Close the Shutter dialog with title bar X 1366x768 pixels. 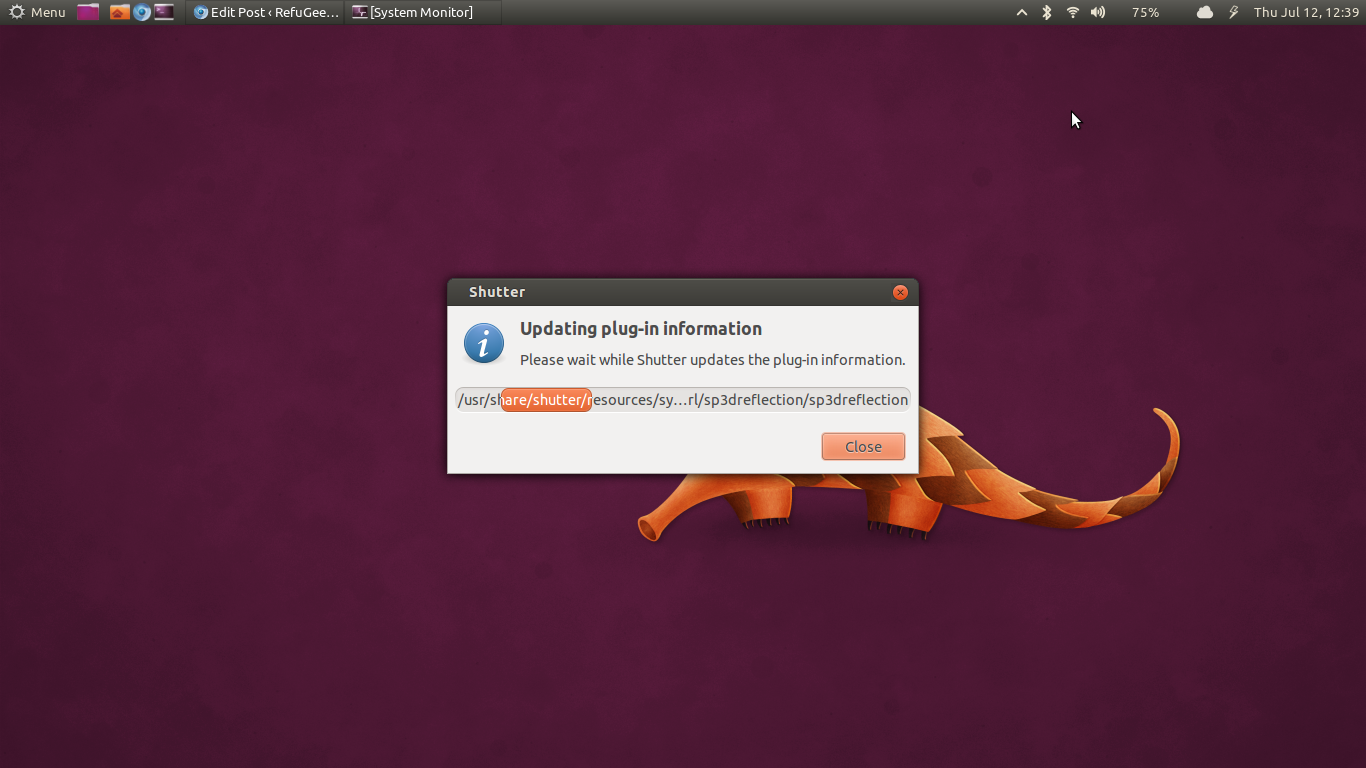[x=900, y=292]
